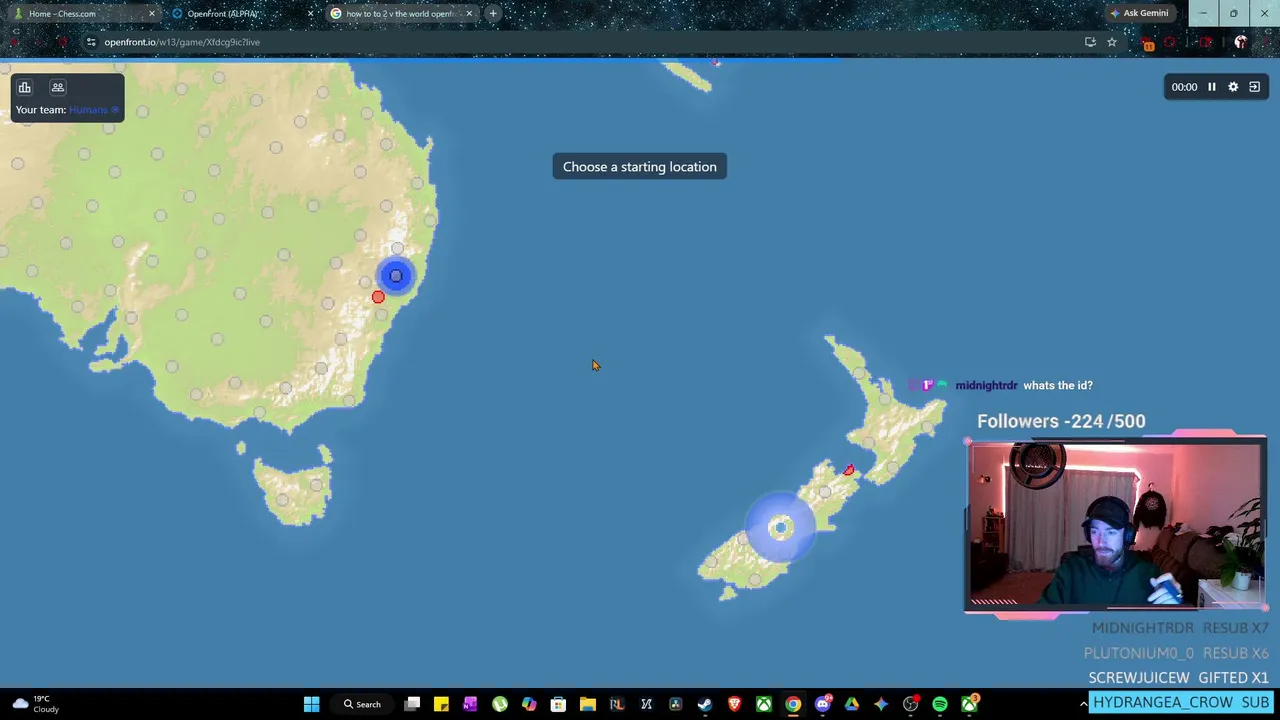Open the Windows Start menu
The height and width of the screenshot is (720, 1280).
[x=311, y=704]
